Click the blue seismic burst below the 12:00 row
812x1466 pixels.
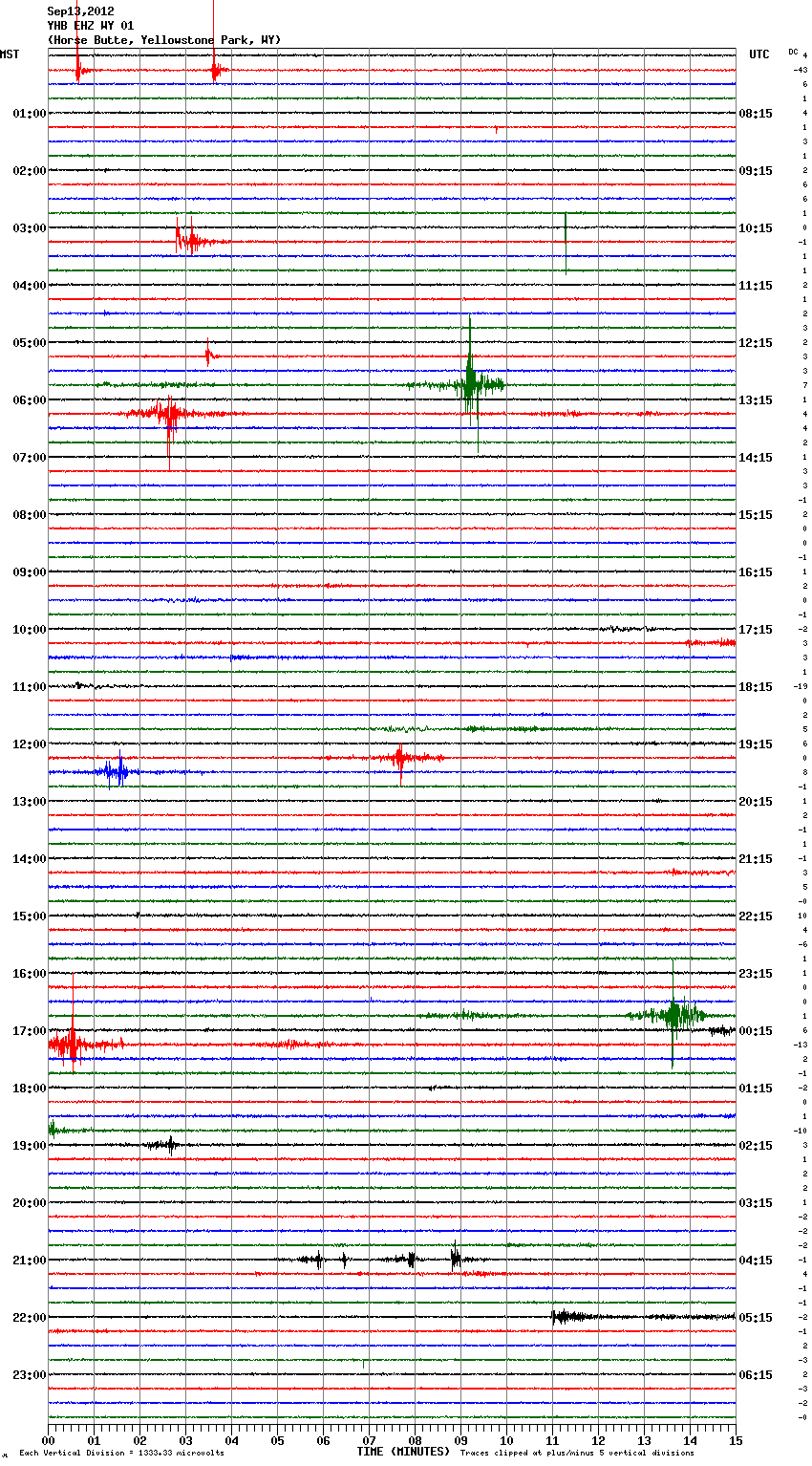[x=115, y=772]
